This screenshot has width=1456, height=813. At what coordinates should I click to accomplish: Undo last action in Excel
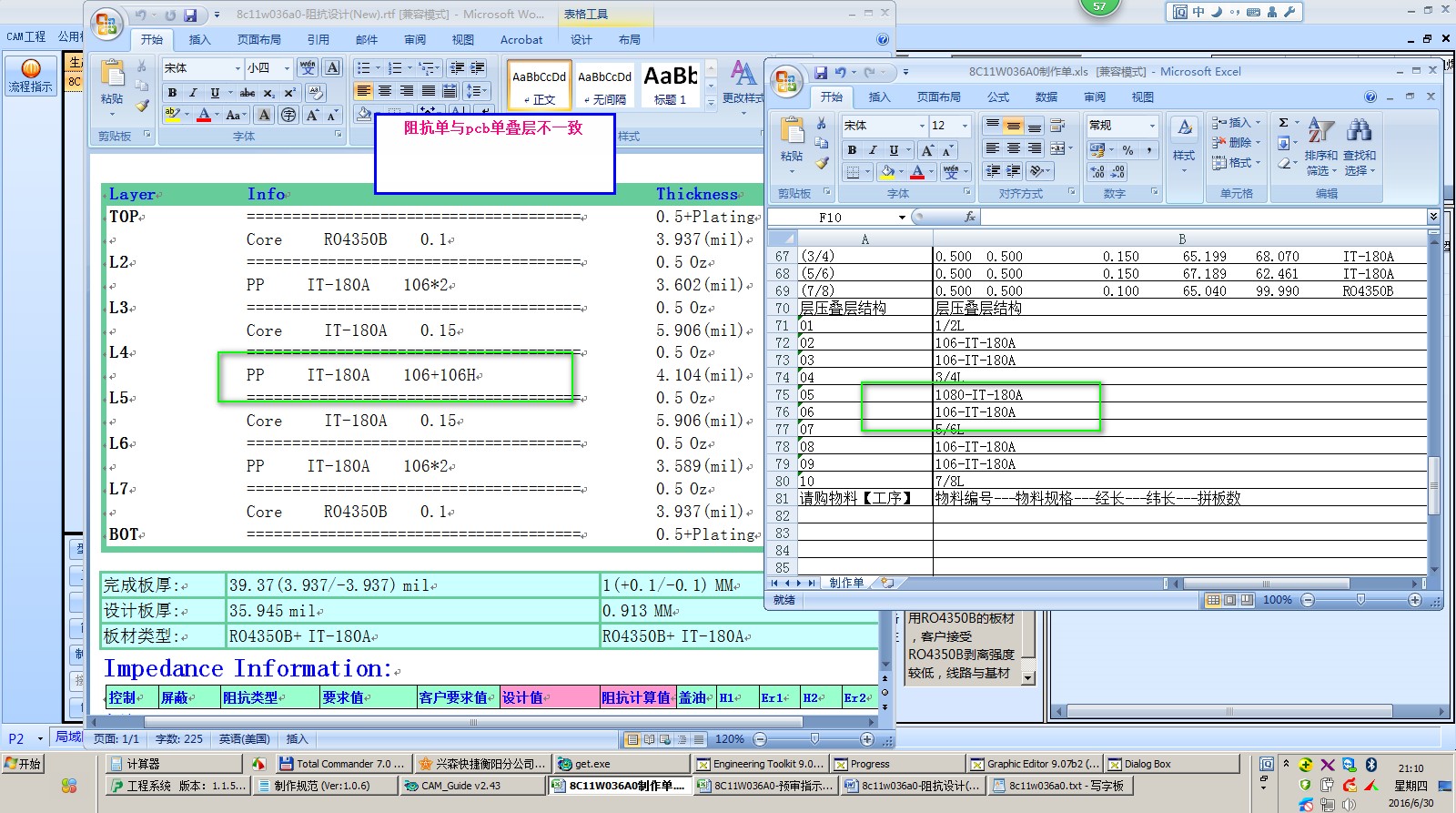coord(841,72)
